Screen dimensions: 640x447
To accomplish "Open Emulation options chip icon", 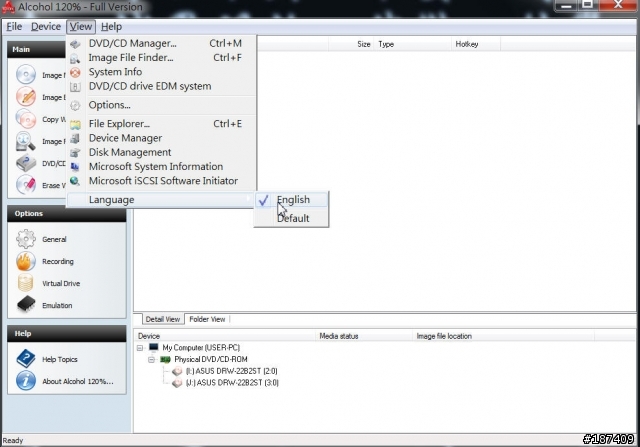I will (26, 304).
